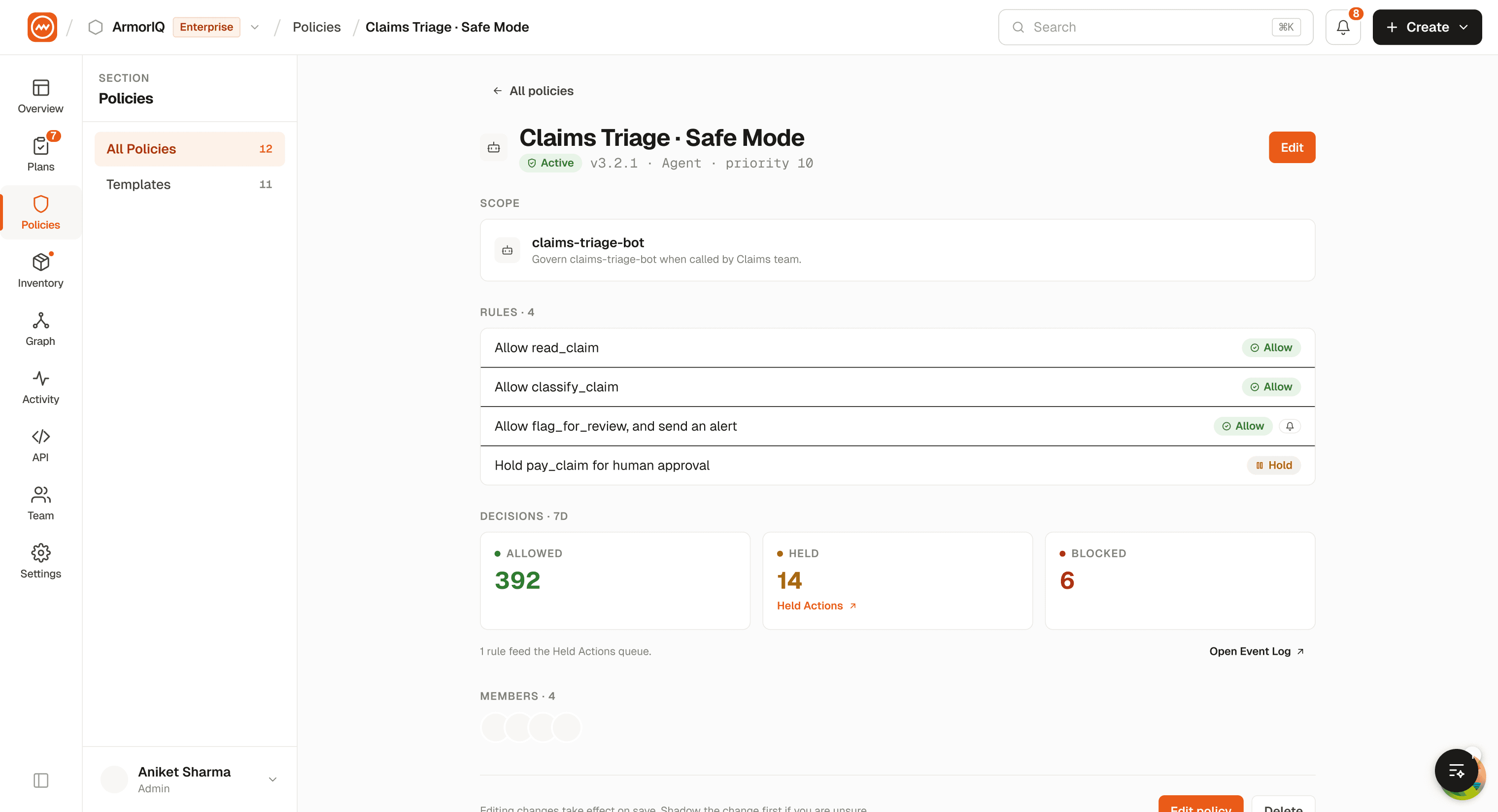The height and width of the screenshot is (812, 1498).
Task: Click the v3.2.1 version text
Action: pos(613,164)
